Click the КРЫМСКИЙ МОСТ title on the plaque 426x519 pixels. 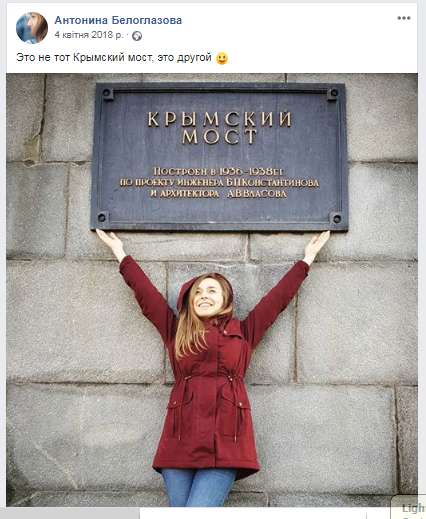click(x=220, y=128)
